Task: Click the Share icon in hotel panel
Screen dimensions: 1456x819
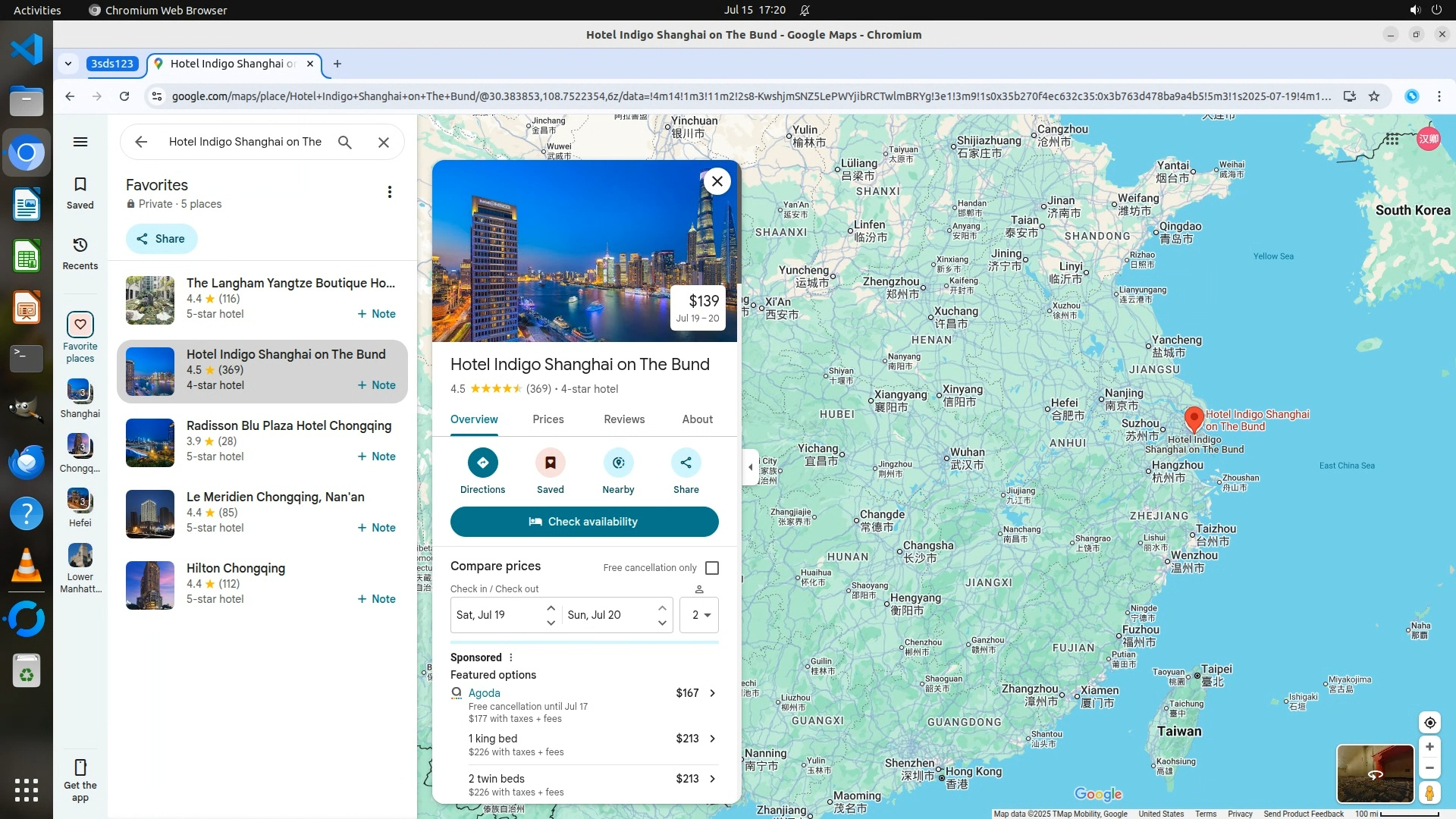Action: pos(686,463)
